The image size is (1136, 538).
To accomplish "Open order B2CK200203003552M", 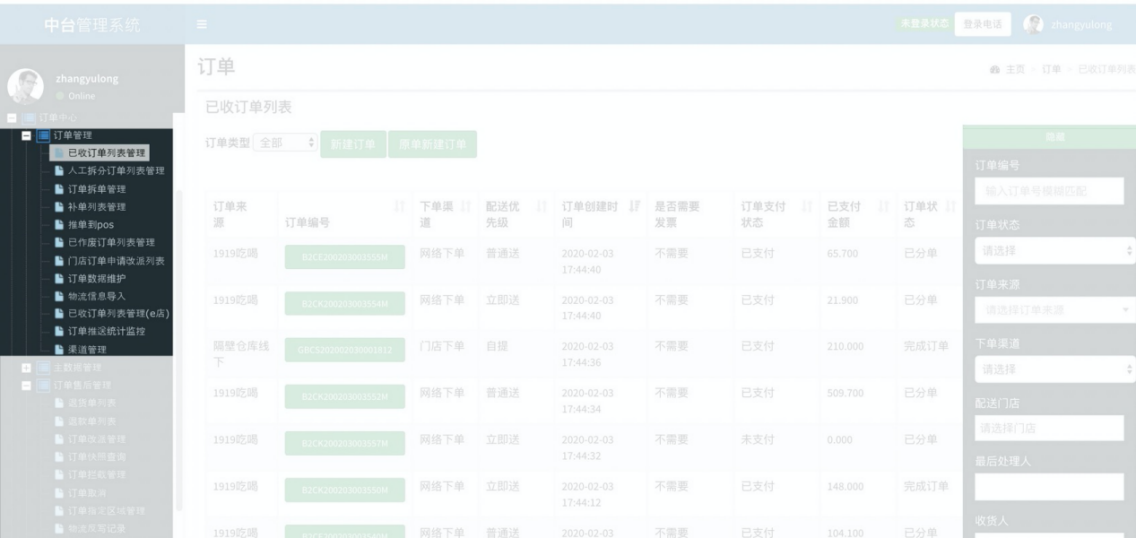I will pyautogui.click(x=345, y=397).
